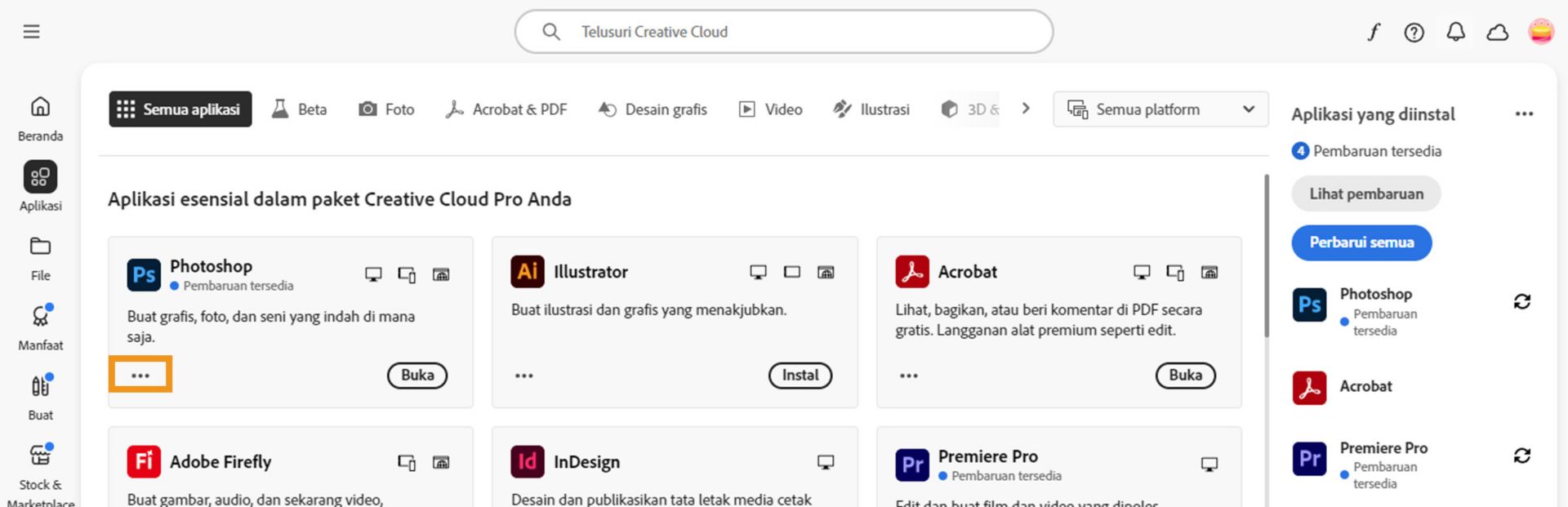Click the fonts (f) icon
The width and height of the screenshot is (1568, 507).
pyautogui.click(x=1374, y=32)
